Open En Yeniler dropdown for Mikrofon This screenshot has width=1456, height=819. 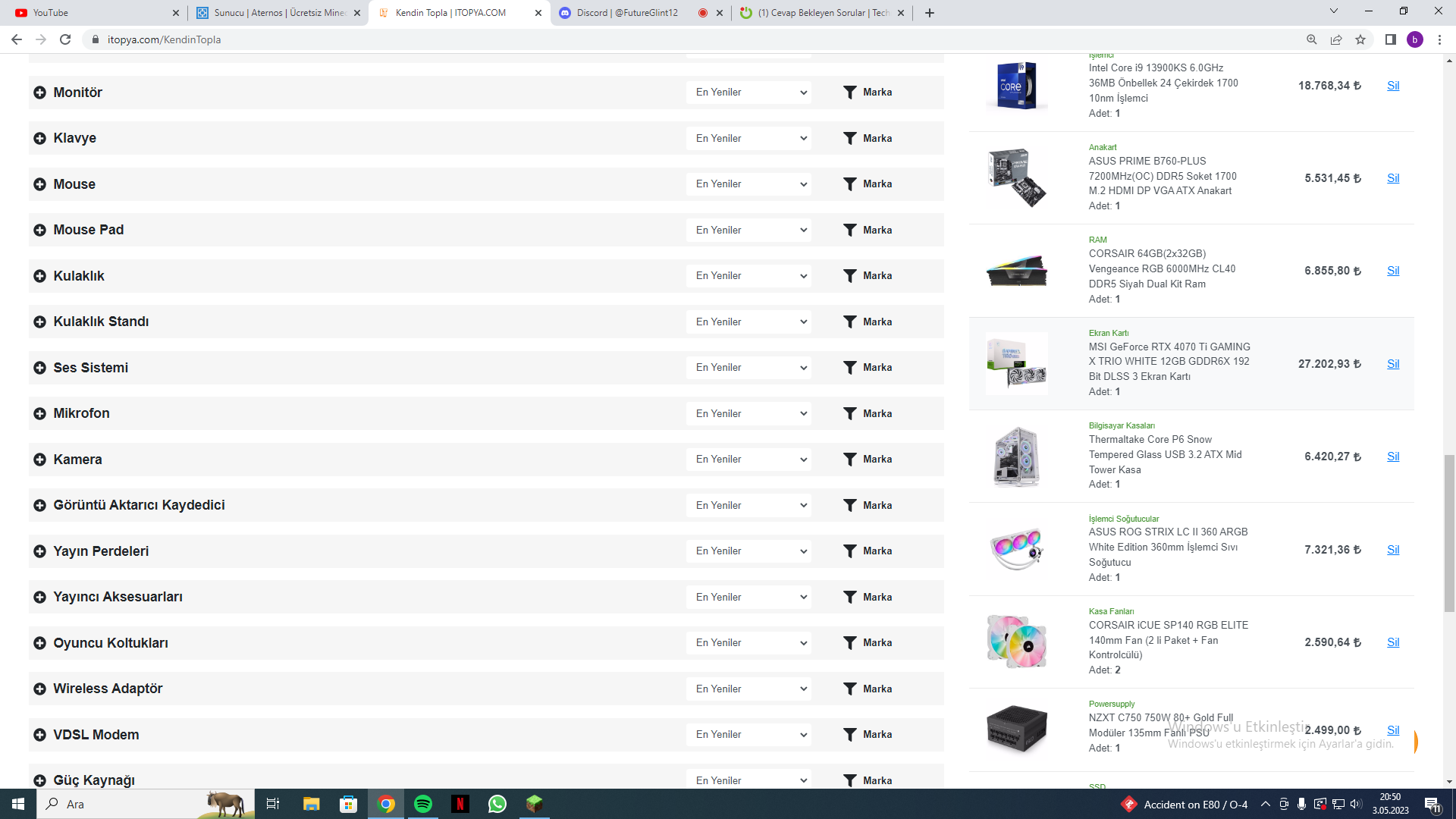point(749,413)
